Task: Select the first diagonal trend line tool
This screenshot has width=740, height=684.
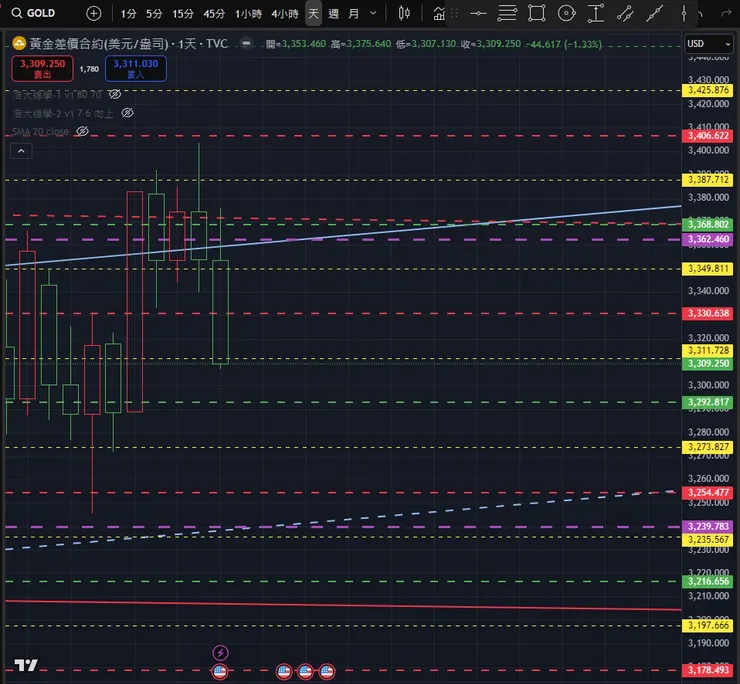Action: point(625,14)
